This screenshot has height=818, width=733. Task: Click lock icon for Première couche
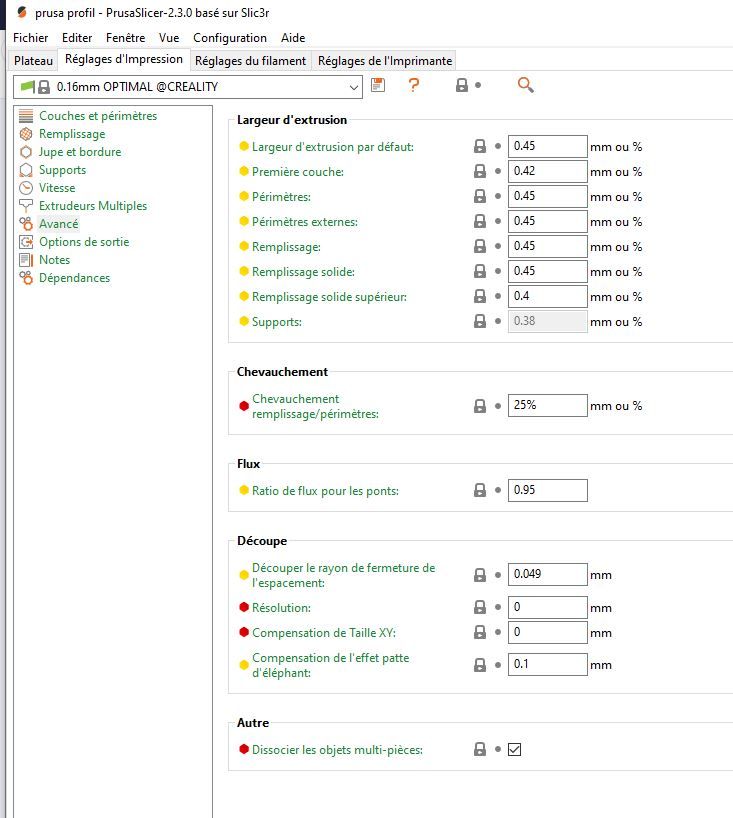(480, 171)
